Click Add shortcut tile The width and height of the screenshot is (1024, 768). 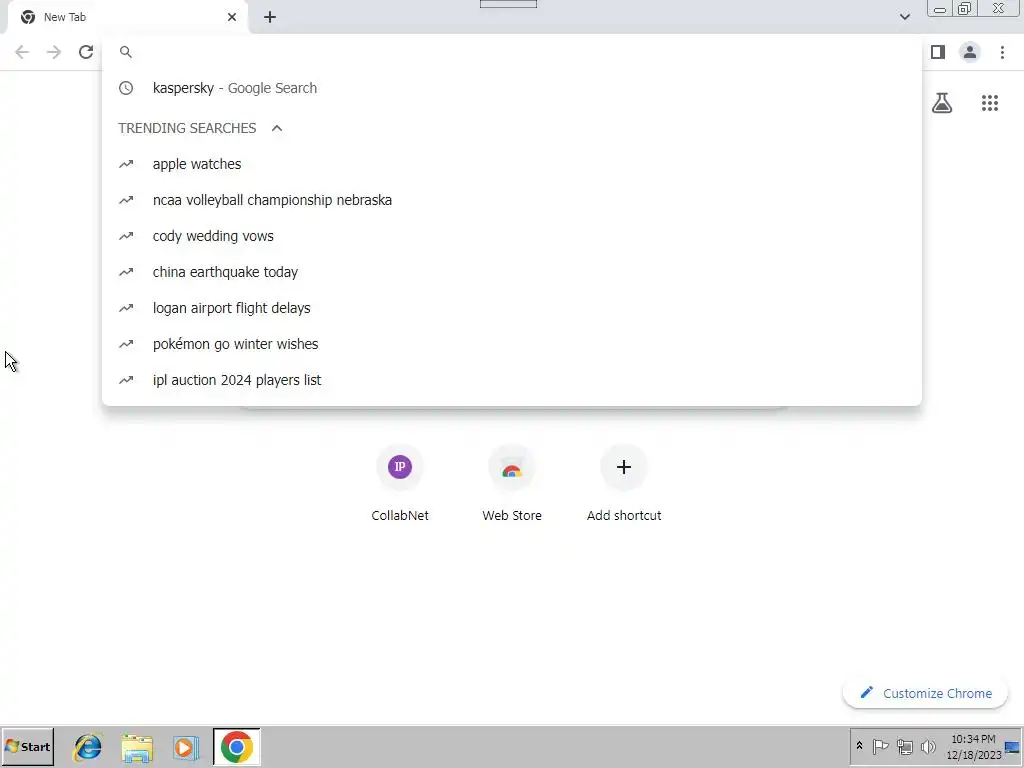pos(624,483)
